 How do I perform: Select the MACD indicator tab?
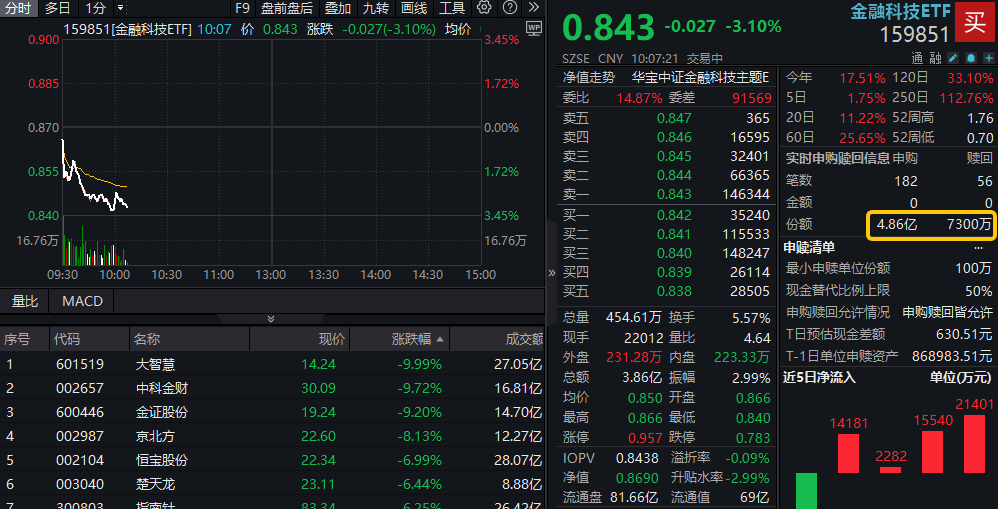(x=82, y=301)
